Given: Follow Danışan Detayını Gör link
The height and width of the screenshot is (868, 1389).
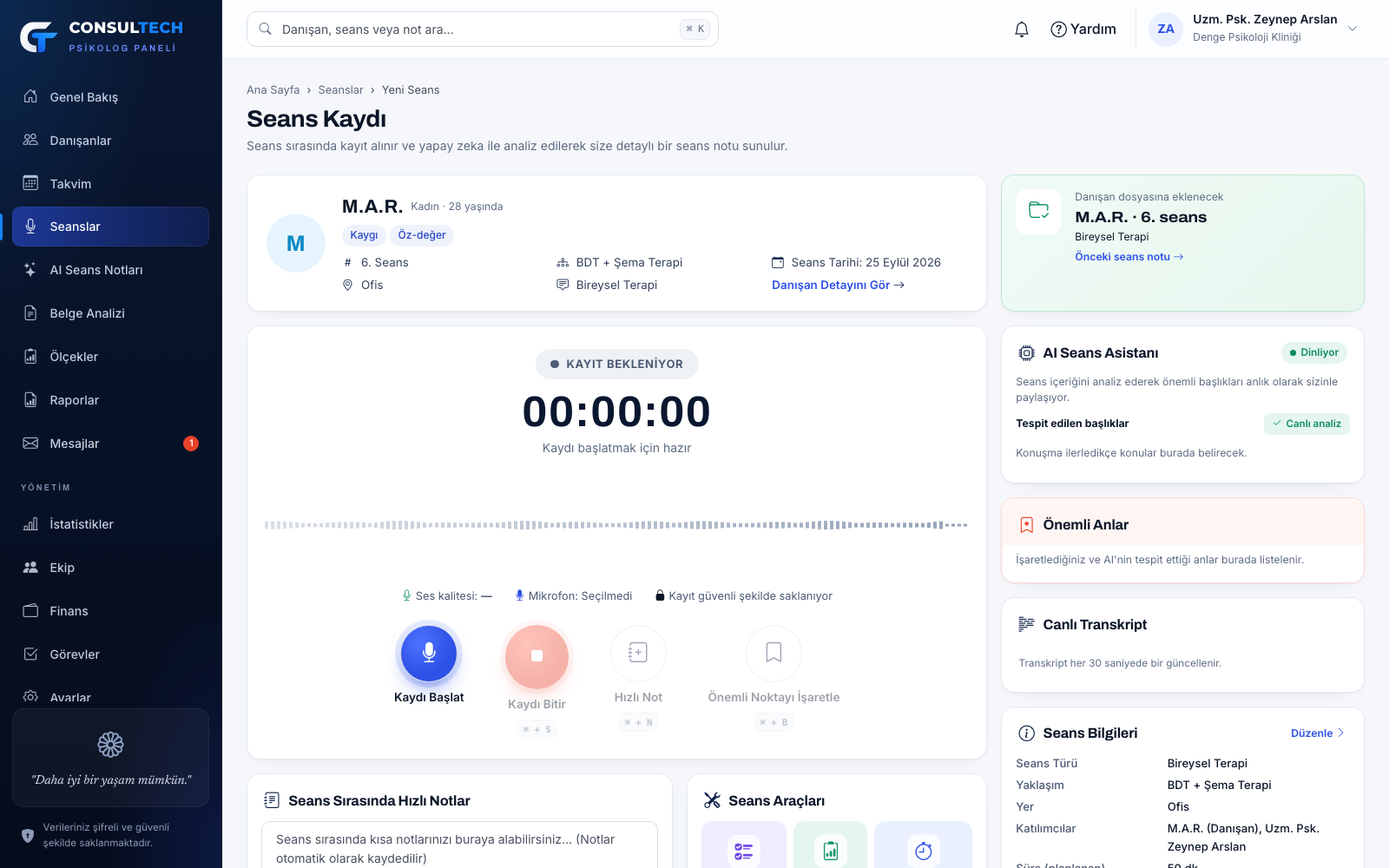Looking at the screenshot, I should (838, 285).
